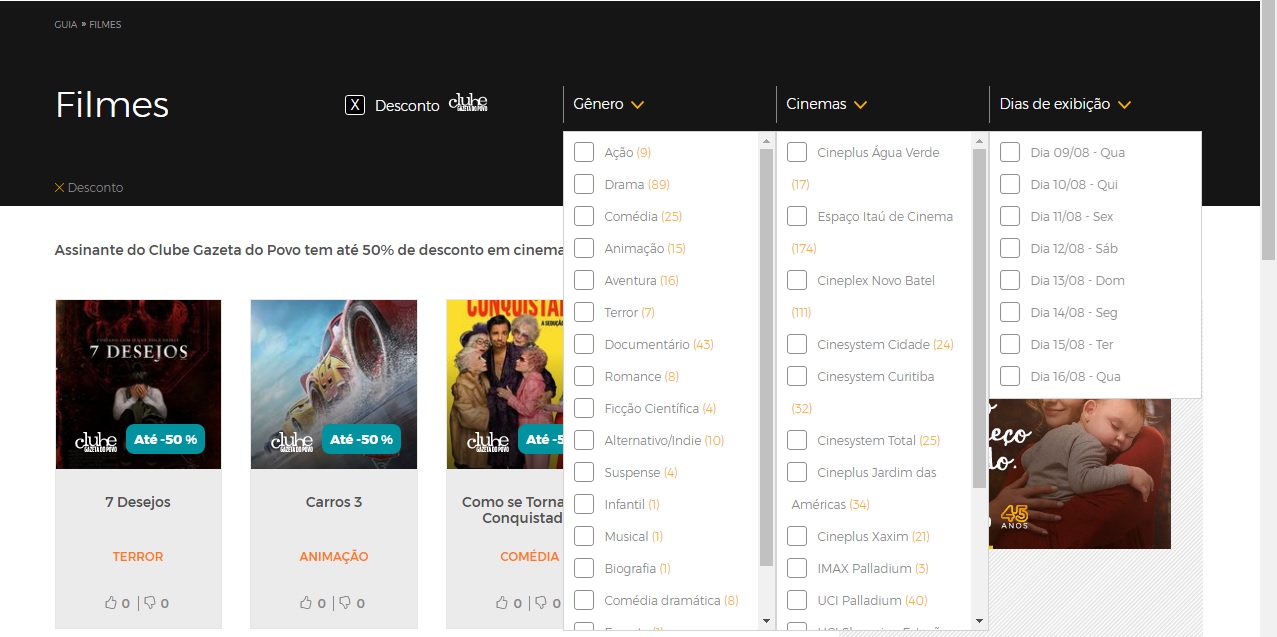The height and width of the screenshot is (637, 1277).
Task: Select the Musical genre checkbox
Action: (x=584, y=536)
